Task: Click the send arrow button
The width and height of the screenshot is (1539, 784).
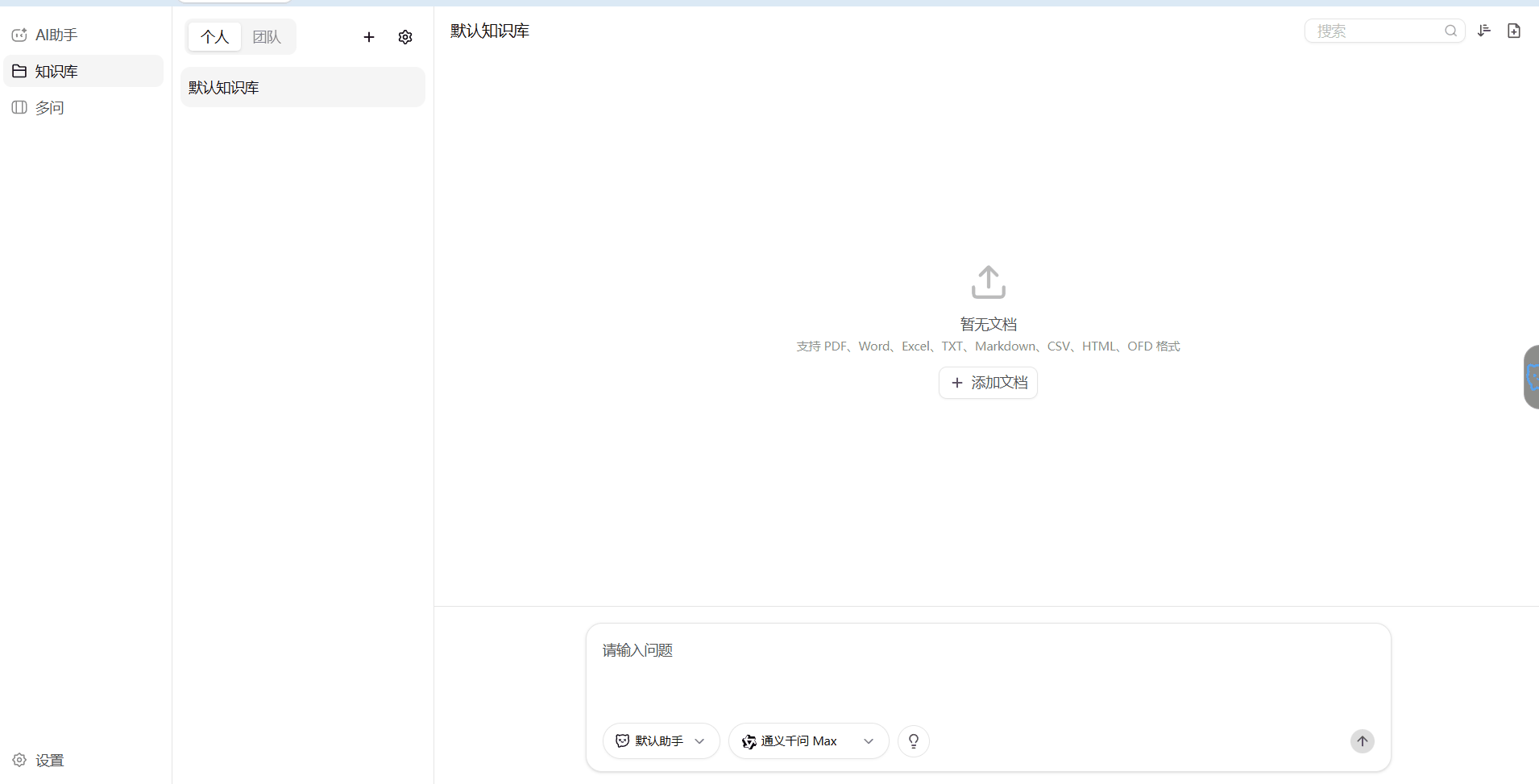Action: point(1363,741)
